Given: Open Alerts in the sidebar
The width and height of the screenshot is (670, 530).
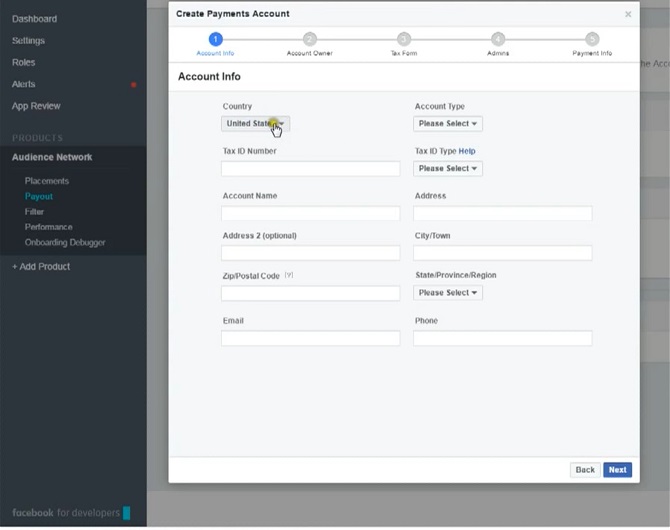Looking at the screenshot, I should point(24,84).
